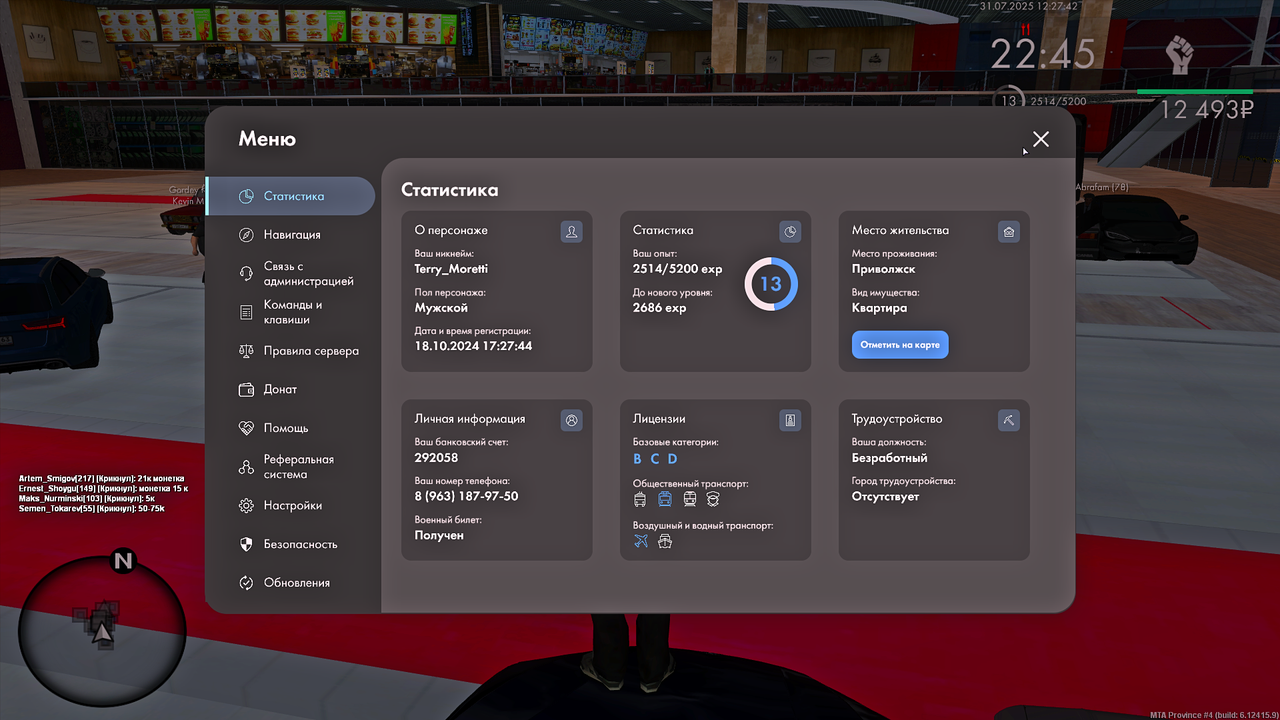Screen dimensions: 1280x720
Task: Open the Навигация menu section
Action: click(x=290, y=234)
